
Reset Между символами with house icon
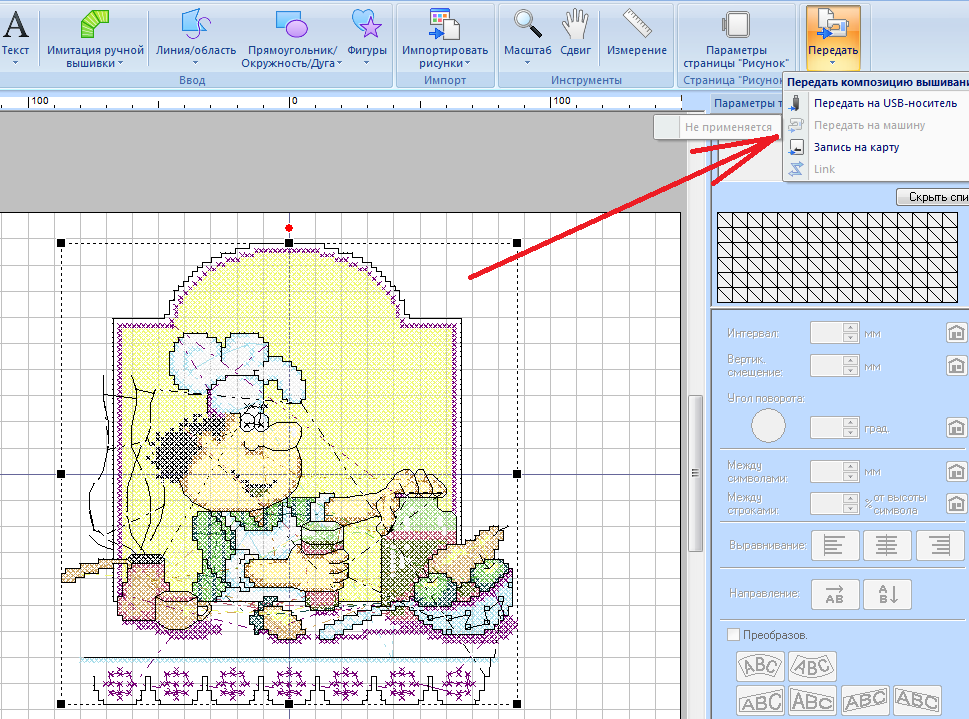(957, 472)
